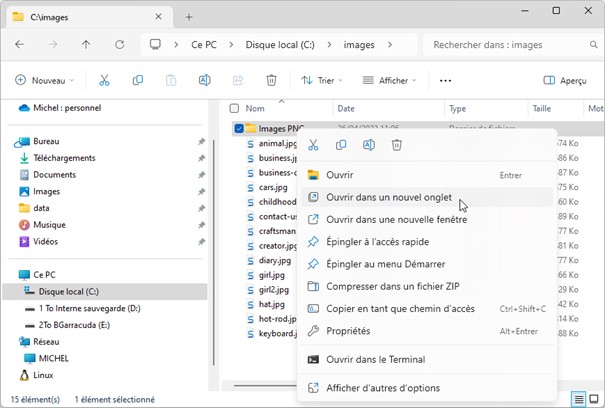This screenshot has height=408, width=605.
Task: Click the trash Delete icon in the context menu
Action: click(397, 146)
